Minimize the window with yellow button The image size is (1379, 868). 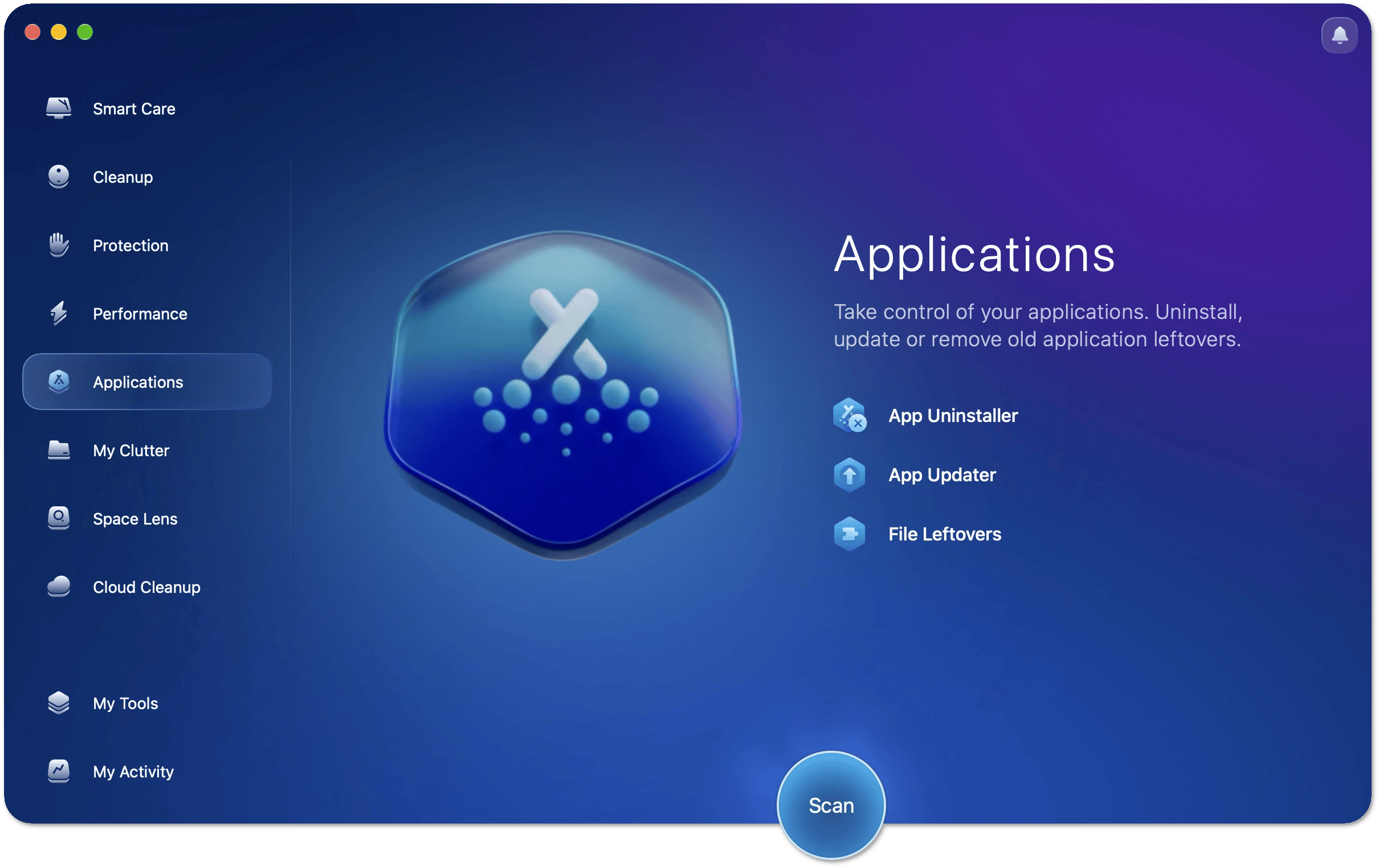59,32
